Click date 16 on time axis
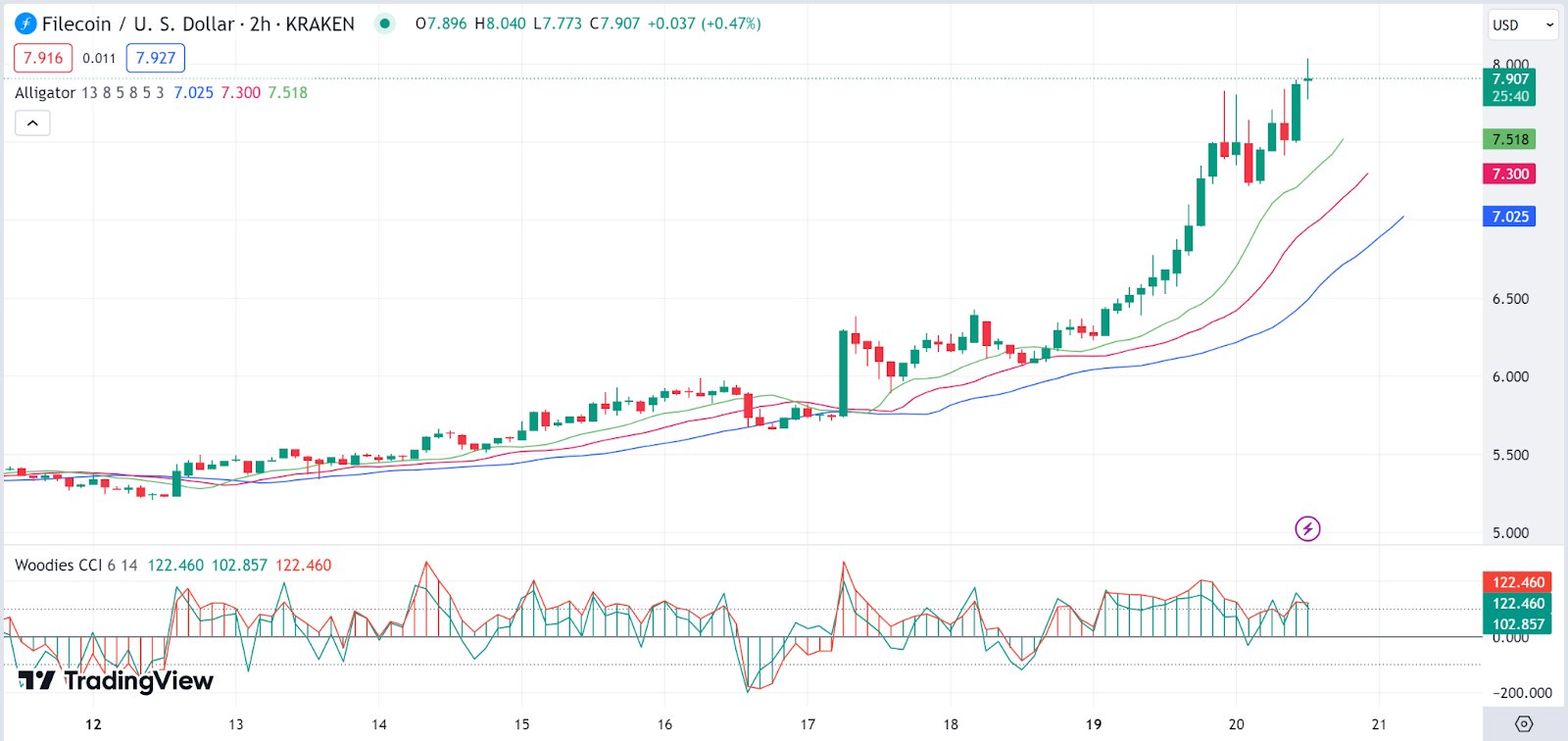Screen dimensions: 1568x741 [x=665, y=724]
